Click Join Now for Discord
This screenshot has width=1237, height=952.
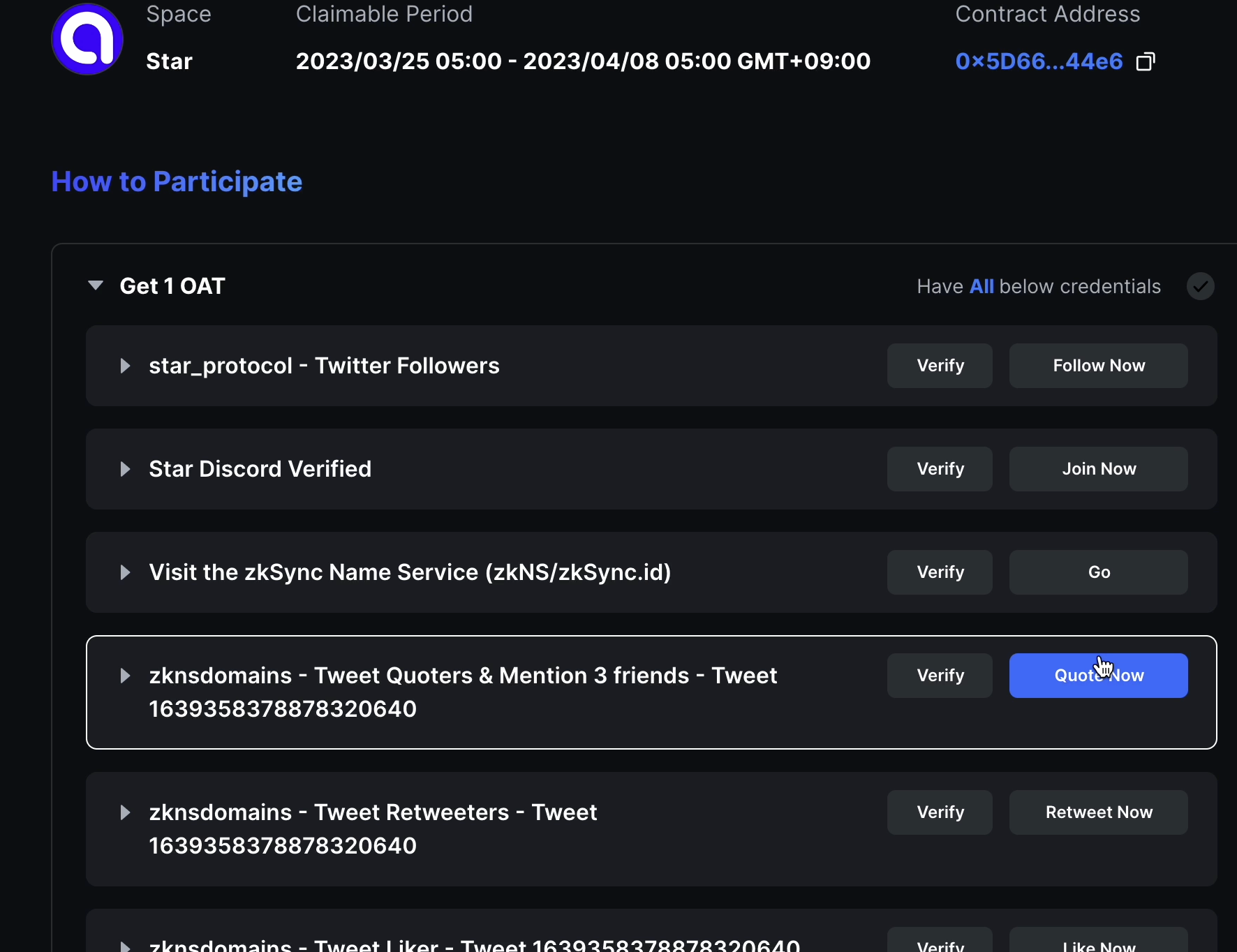1099,469
